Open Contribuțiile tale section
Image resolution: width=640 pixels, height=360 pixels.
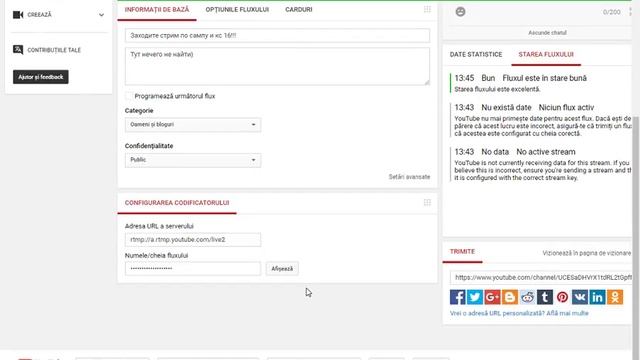pyautogui.click(x=54, y=50)
